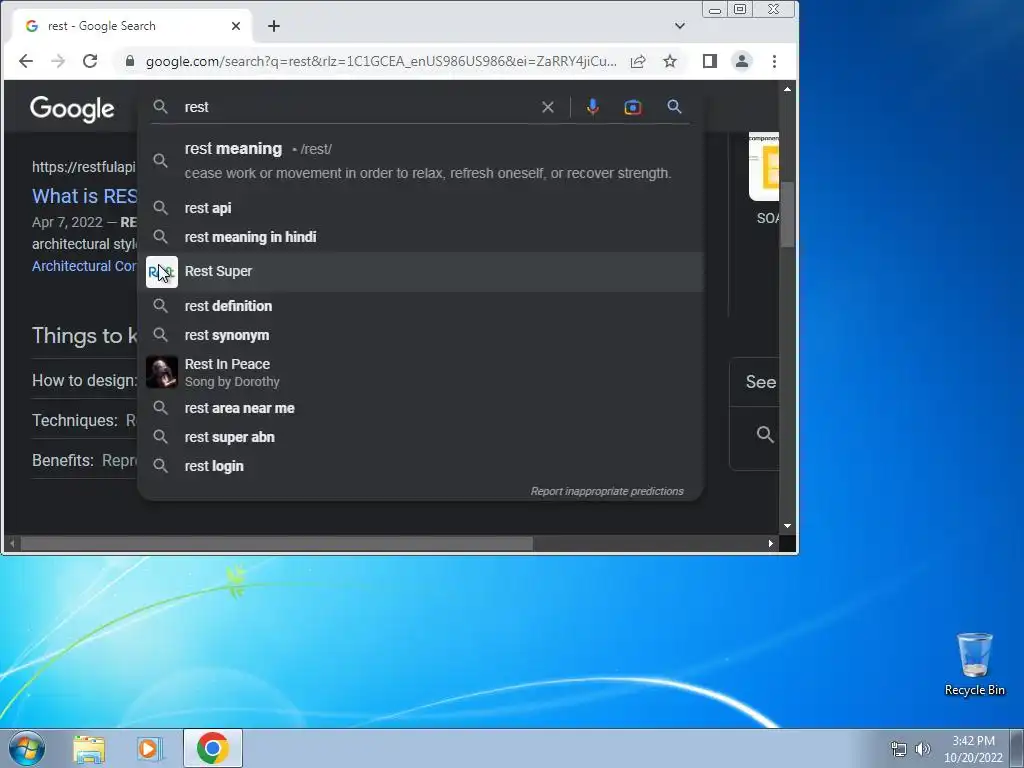Open Chrome side panel icon
Viewport: 1024px width, 768px height.
pyautogui.click(x=710, y=61)
